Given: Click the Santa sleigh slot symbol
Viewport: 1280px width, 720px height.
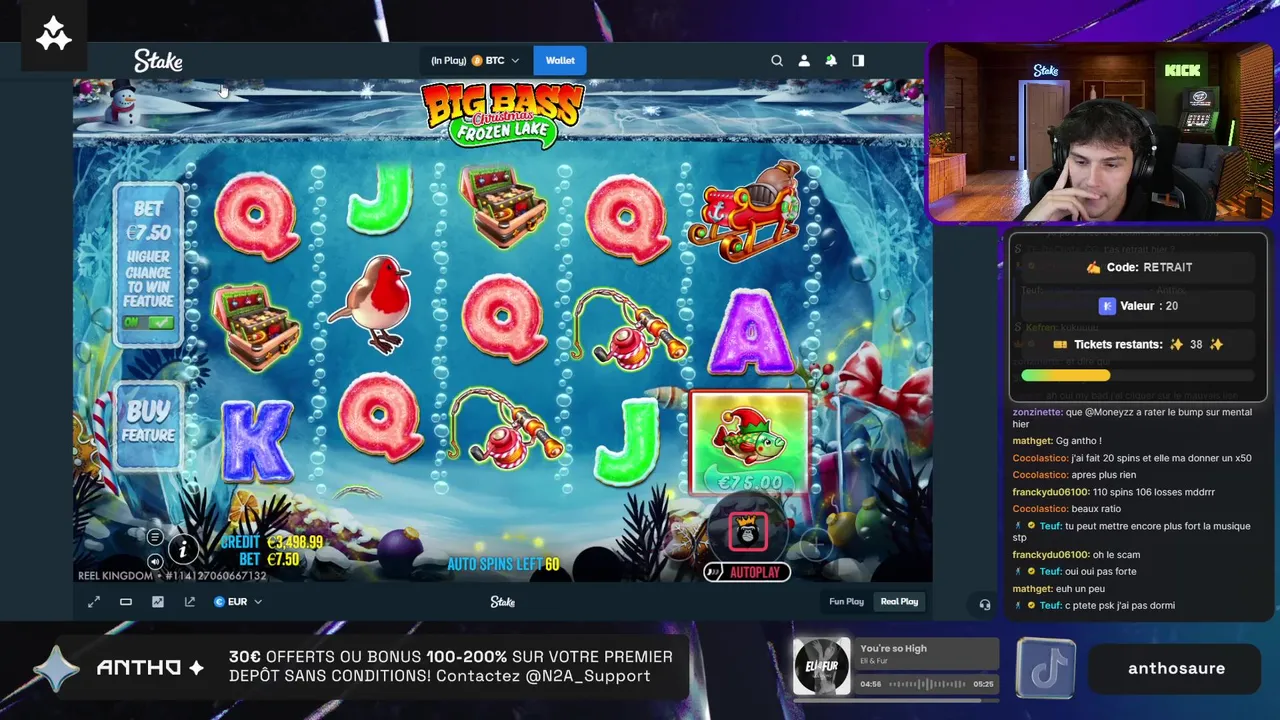Looking at the screenshot, I should [747, 213].
